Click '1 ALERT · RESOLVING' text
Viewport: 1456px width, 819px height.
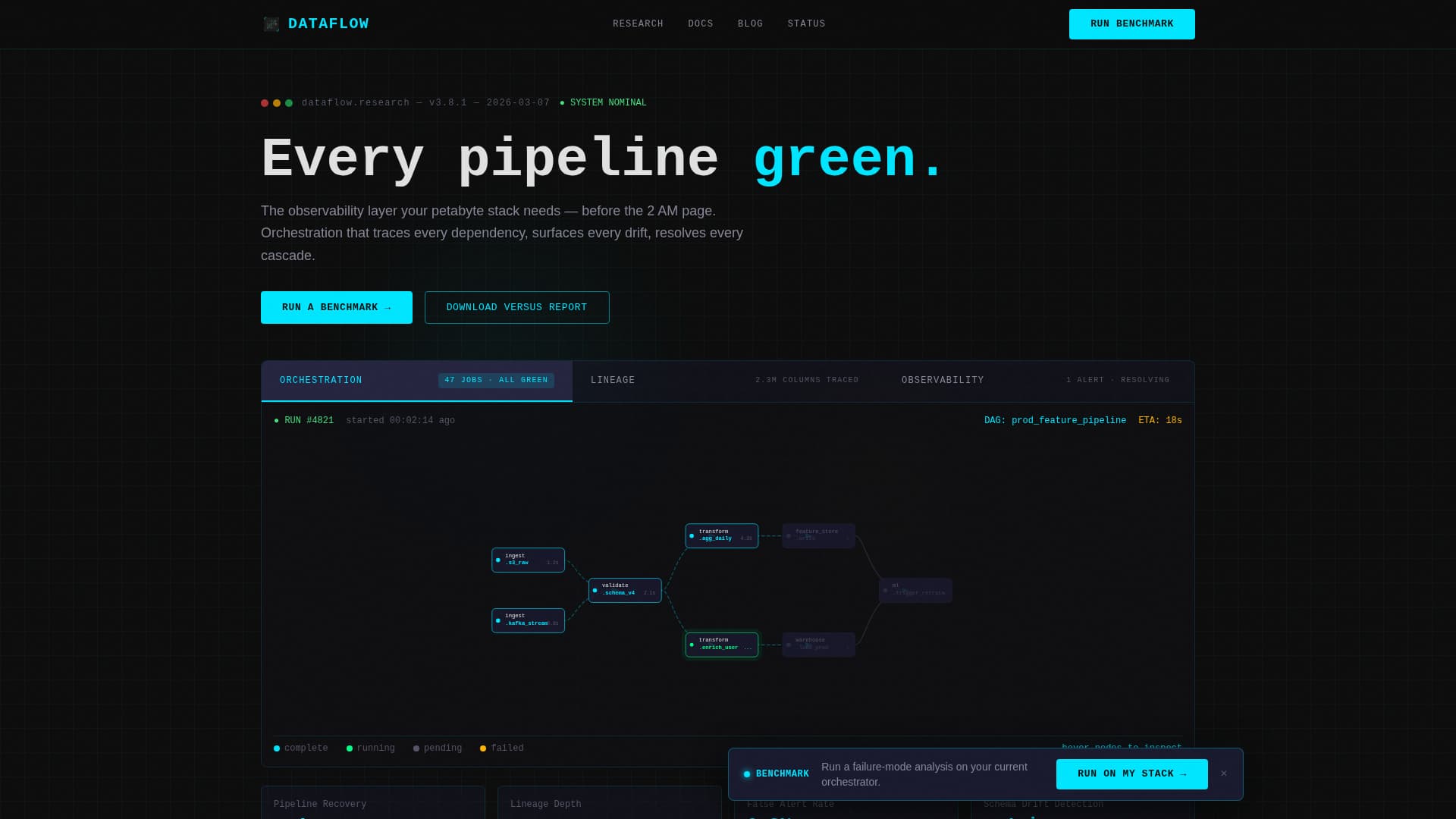click(1118, 380)
